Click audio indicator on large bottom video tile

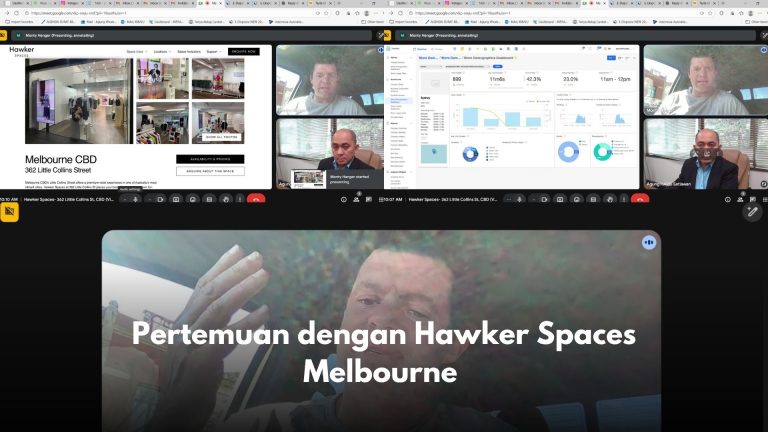(649, 242)
